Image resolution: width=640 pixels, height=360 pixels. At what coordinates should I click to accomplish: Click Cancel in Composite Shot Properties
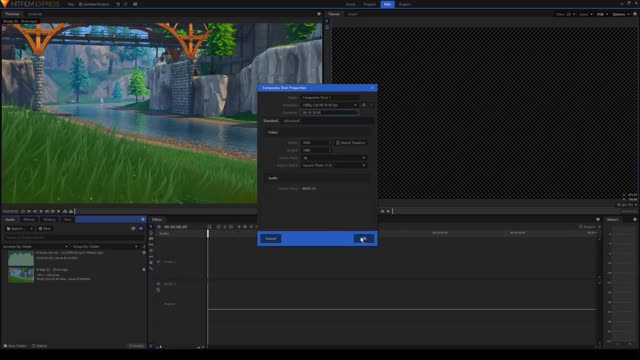(271, 239)
